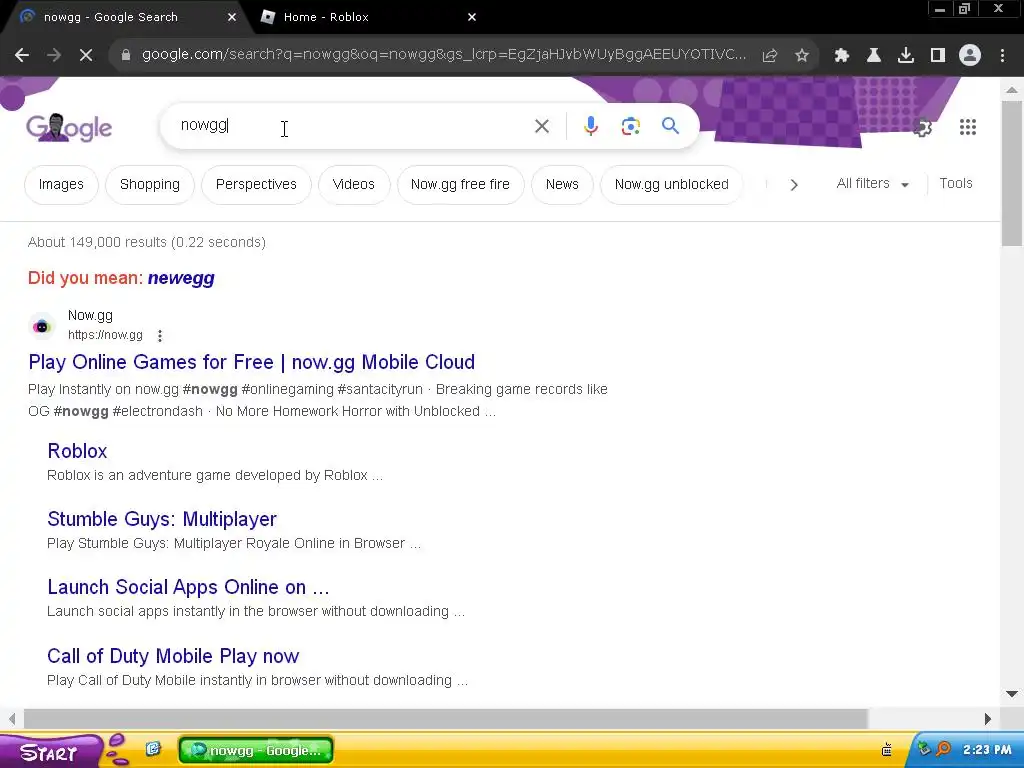Expand the All filters dropdown
The image size is (1024, 768).
[x=872, y=184]
